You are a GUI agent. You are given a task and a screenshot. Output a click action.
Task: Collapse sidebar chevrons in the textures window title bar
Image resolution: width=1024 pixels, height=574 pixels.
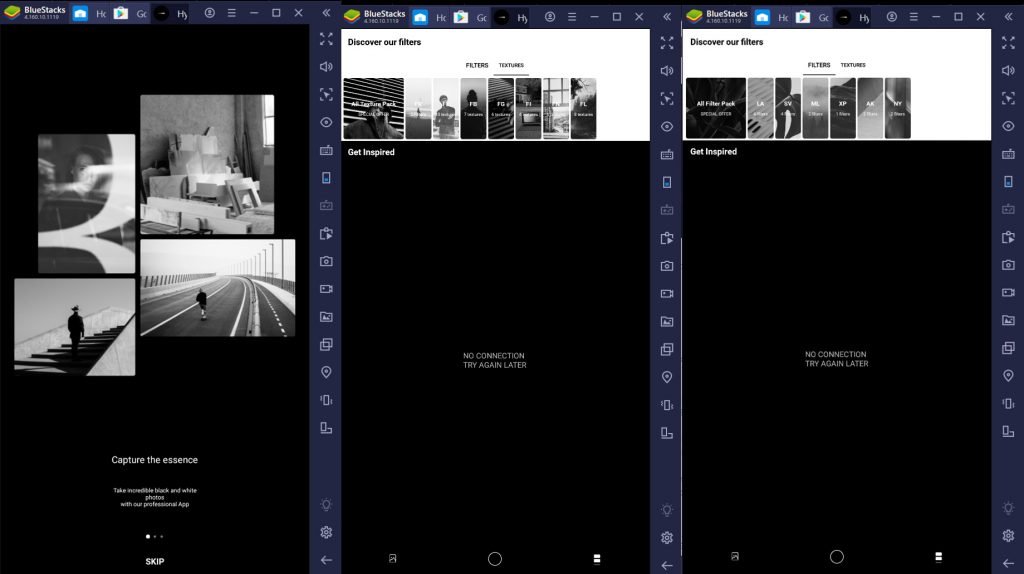(667, 17)
